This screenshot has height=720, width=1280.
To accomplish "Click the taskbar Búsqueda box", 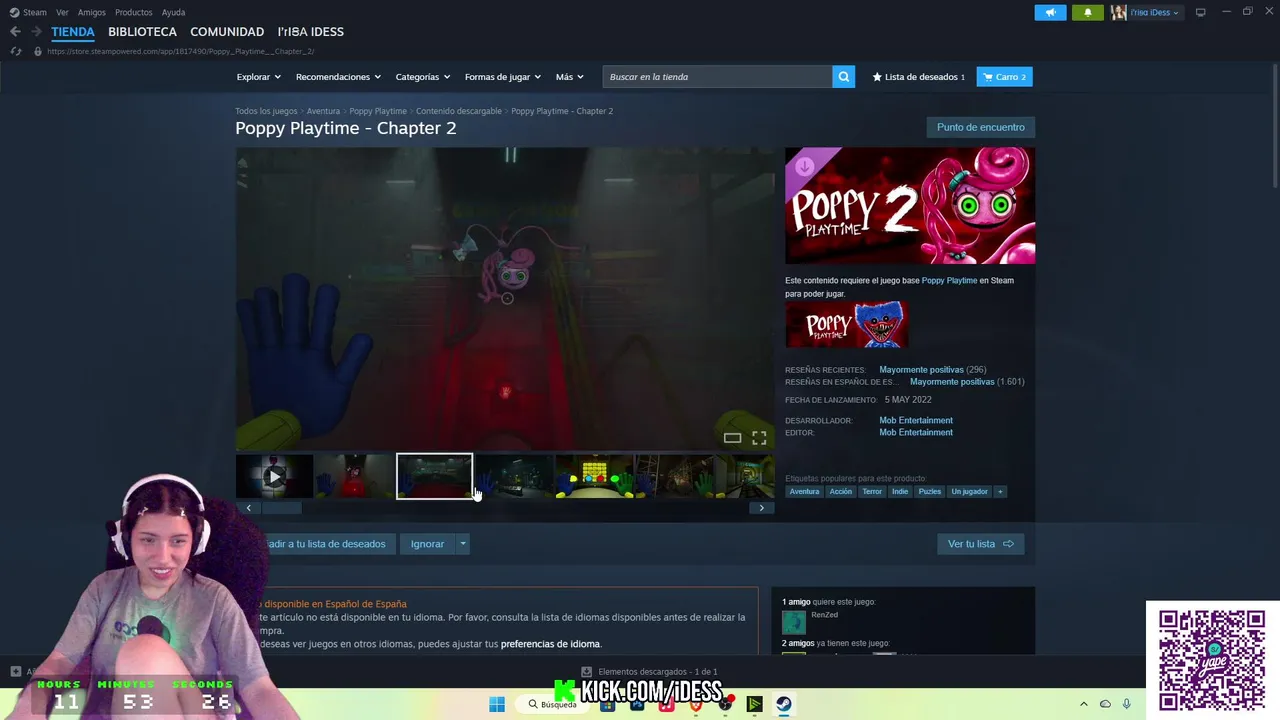I will (553, 704).
